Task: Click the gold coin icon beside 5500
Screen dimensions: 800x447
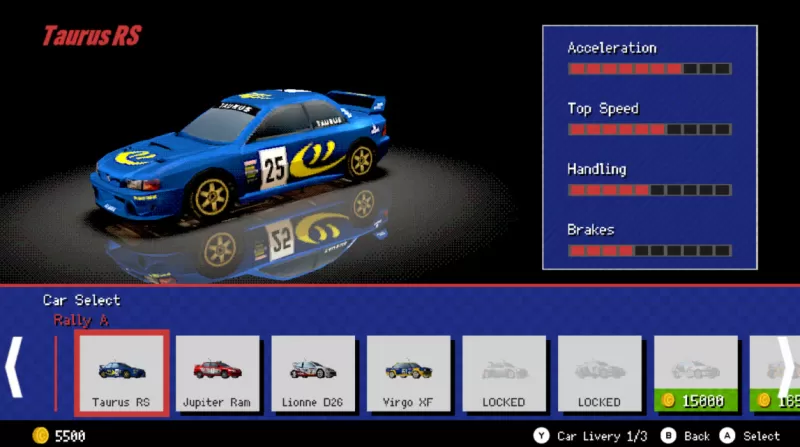Action: coord(40,436)
